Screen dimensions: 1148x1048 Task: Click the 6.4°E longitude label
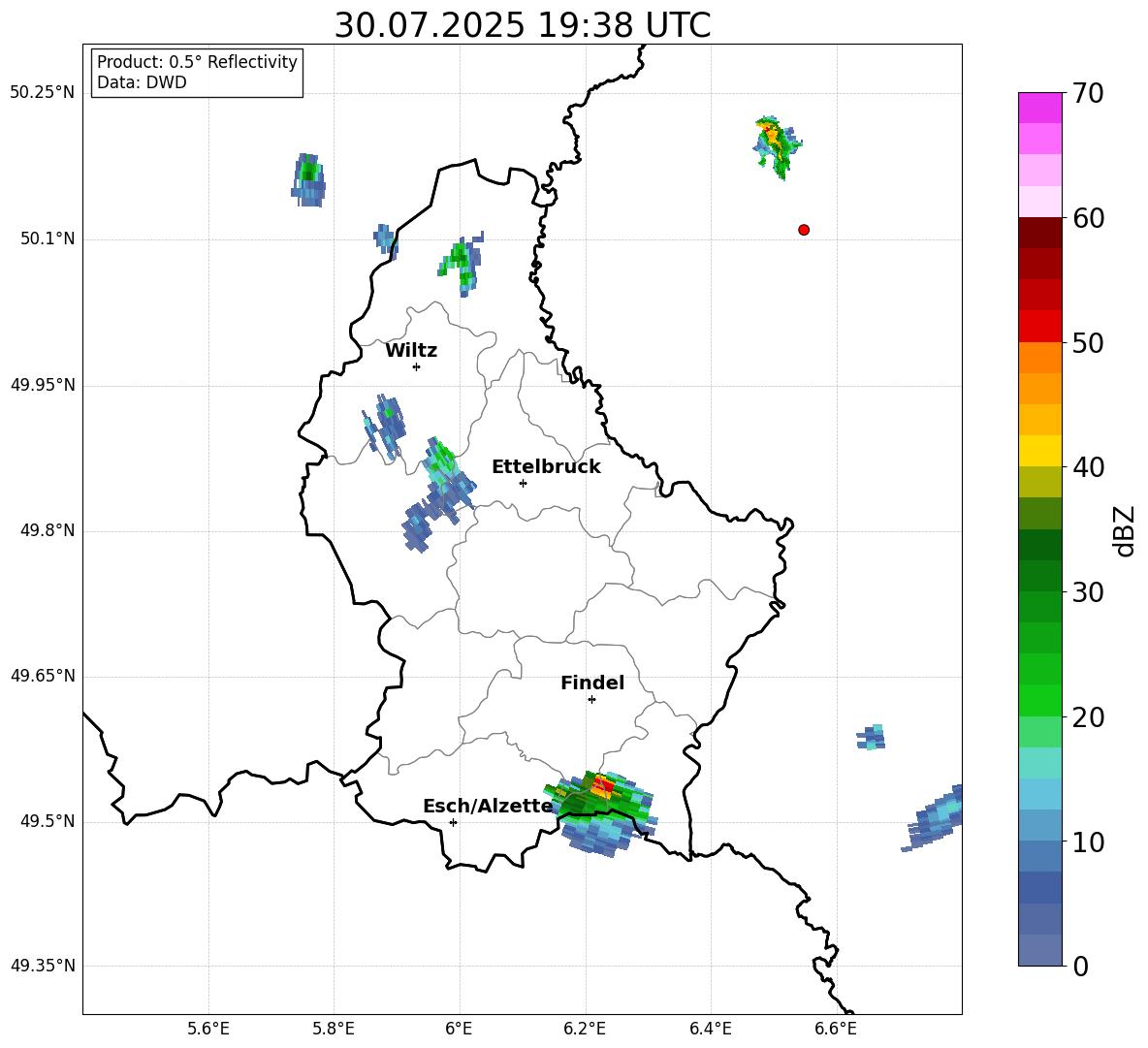coord(711,1029)
